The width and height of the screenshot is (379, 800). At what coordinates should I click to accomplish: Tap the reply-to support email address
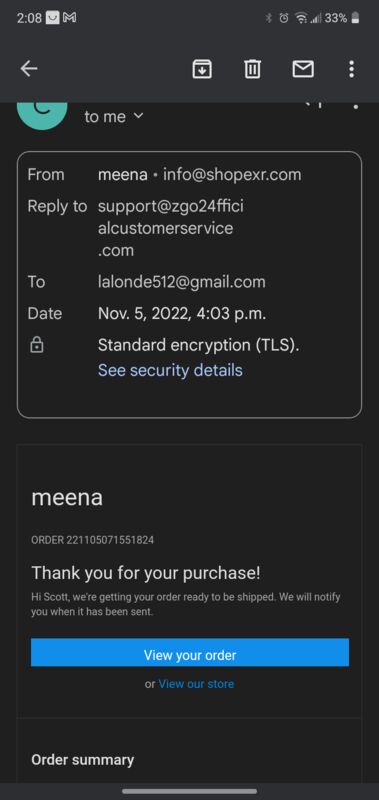pyautogui.click(x=170, y=228)
